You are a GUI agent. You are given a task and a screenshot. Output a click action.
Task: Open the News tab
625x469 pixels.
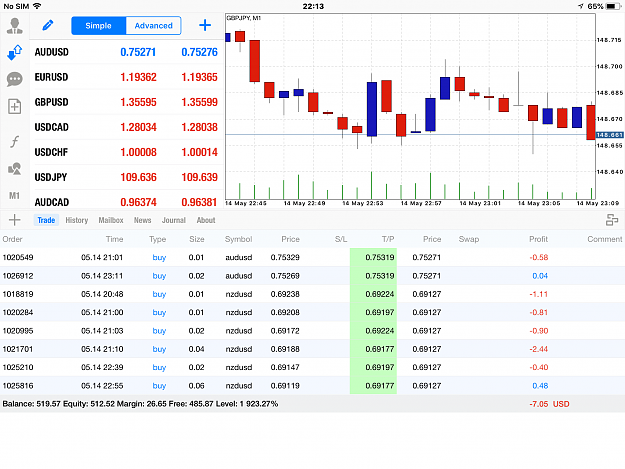coord(142,220)
